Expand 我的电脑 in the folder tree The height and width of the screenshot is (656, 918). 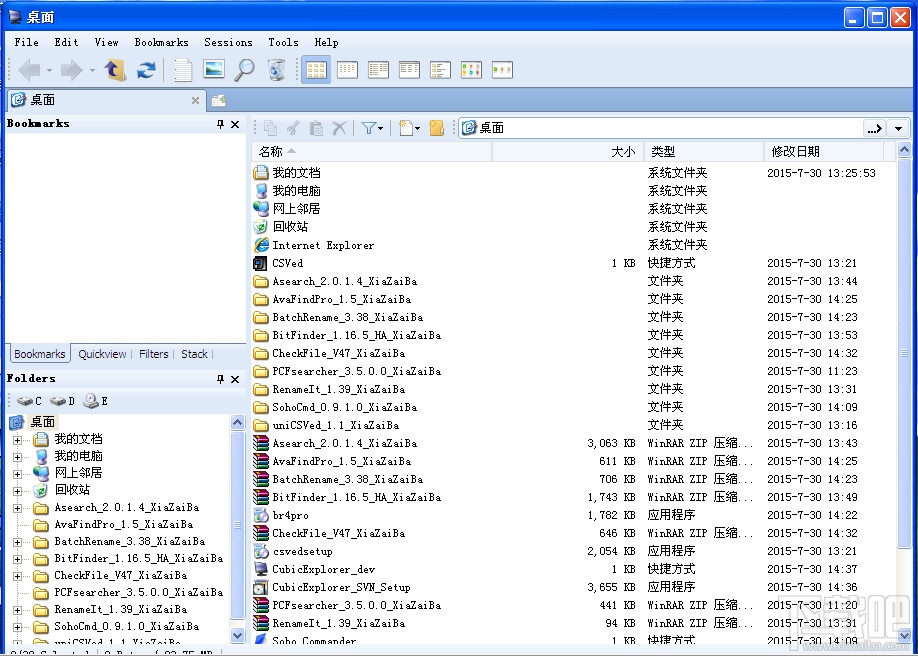(x=18, y=457)
